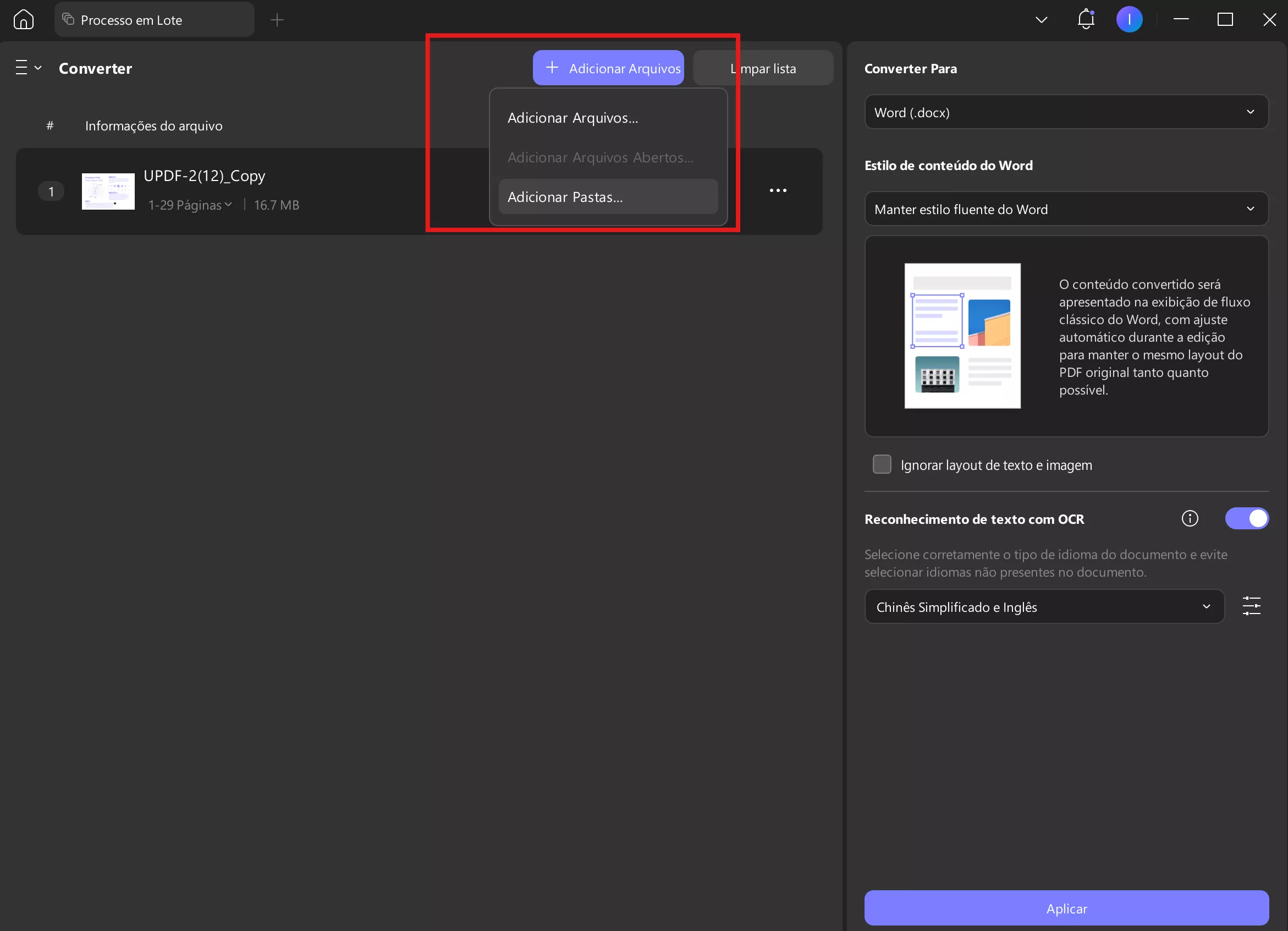The image size is (1288, 931).
Task: Disable Reconhecimento de texto com OCR
Action: click(1247, 518)
